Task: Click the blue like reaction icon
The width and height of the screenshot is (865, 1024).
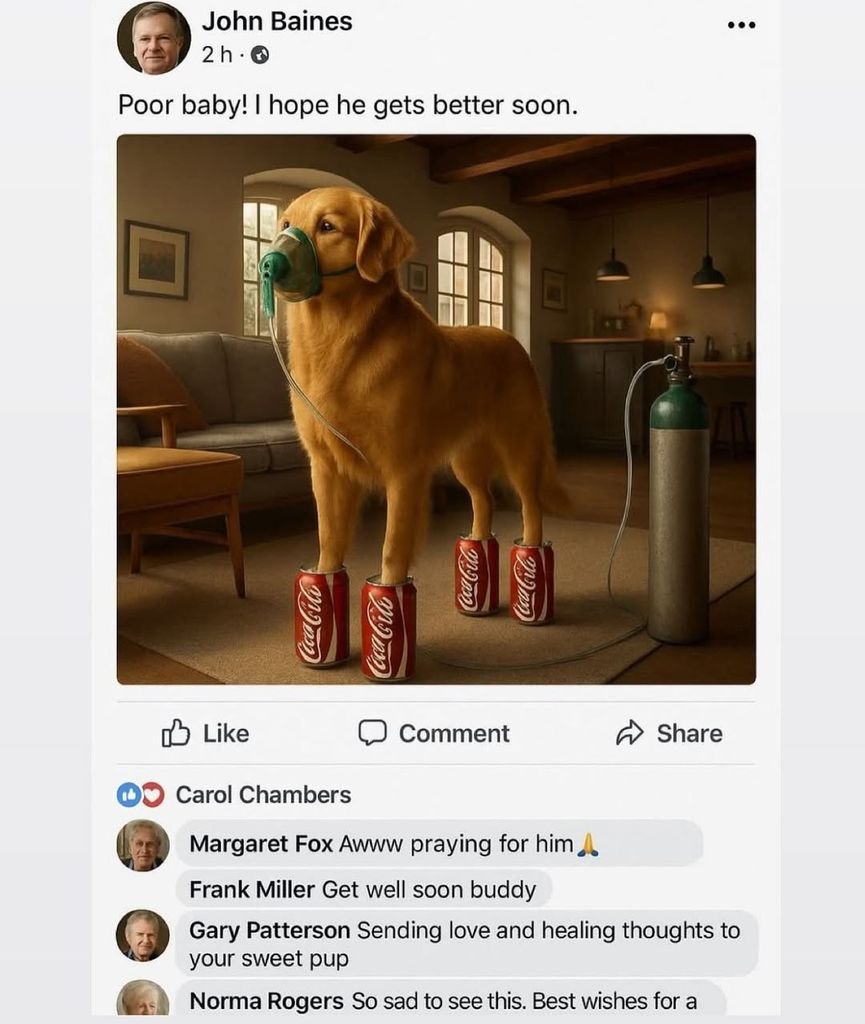Action: pos(129,795)
